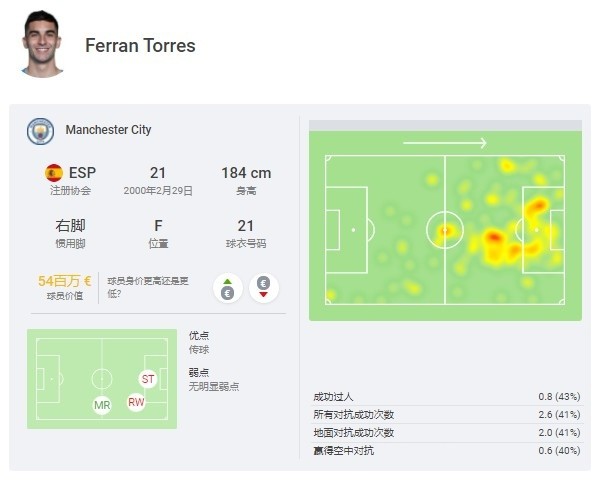Click the 传球 strength label

click(x=199, y=349)
